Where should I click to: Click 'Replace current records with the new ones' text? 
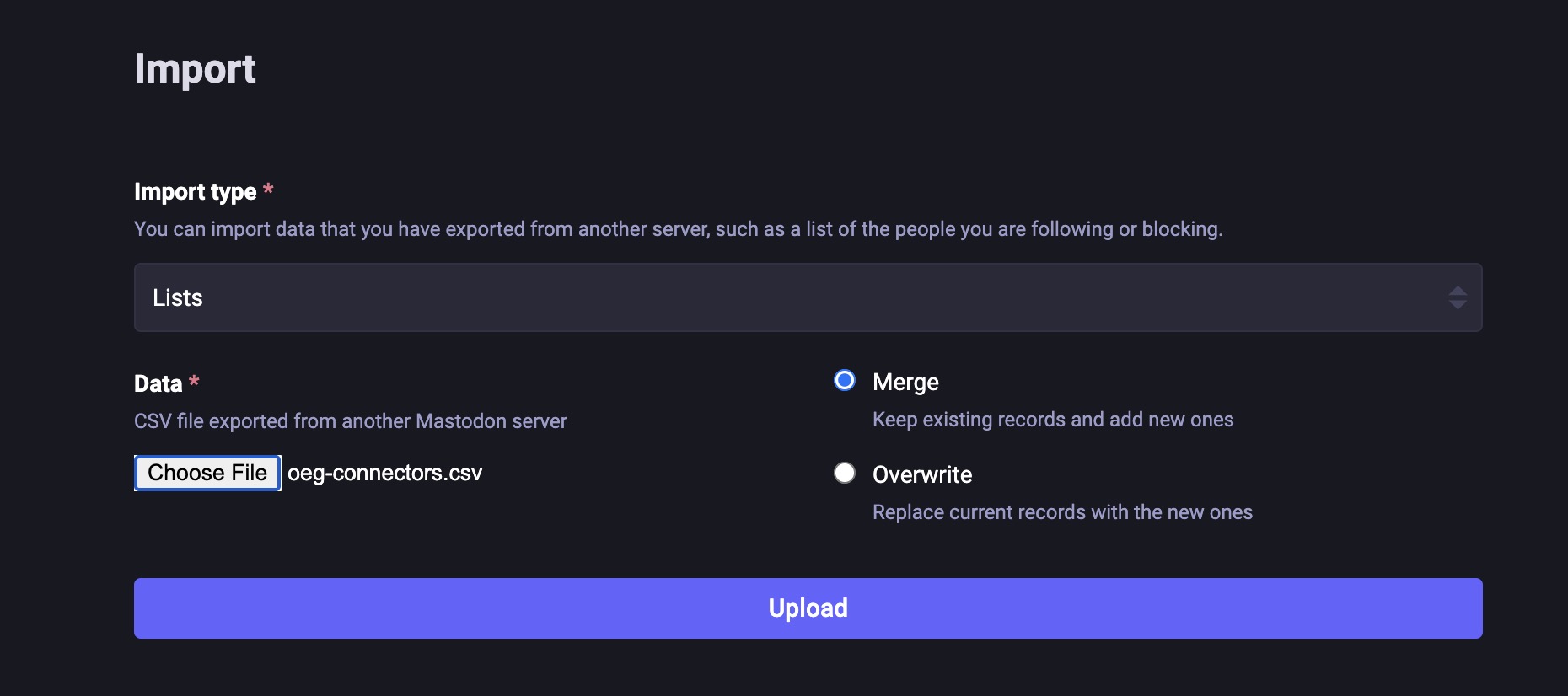tap(1062, 512)
